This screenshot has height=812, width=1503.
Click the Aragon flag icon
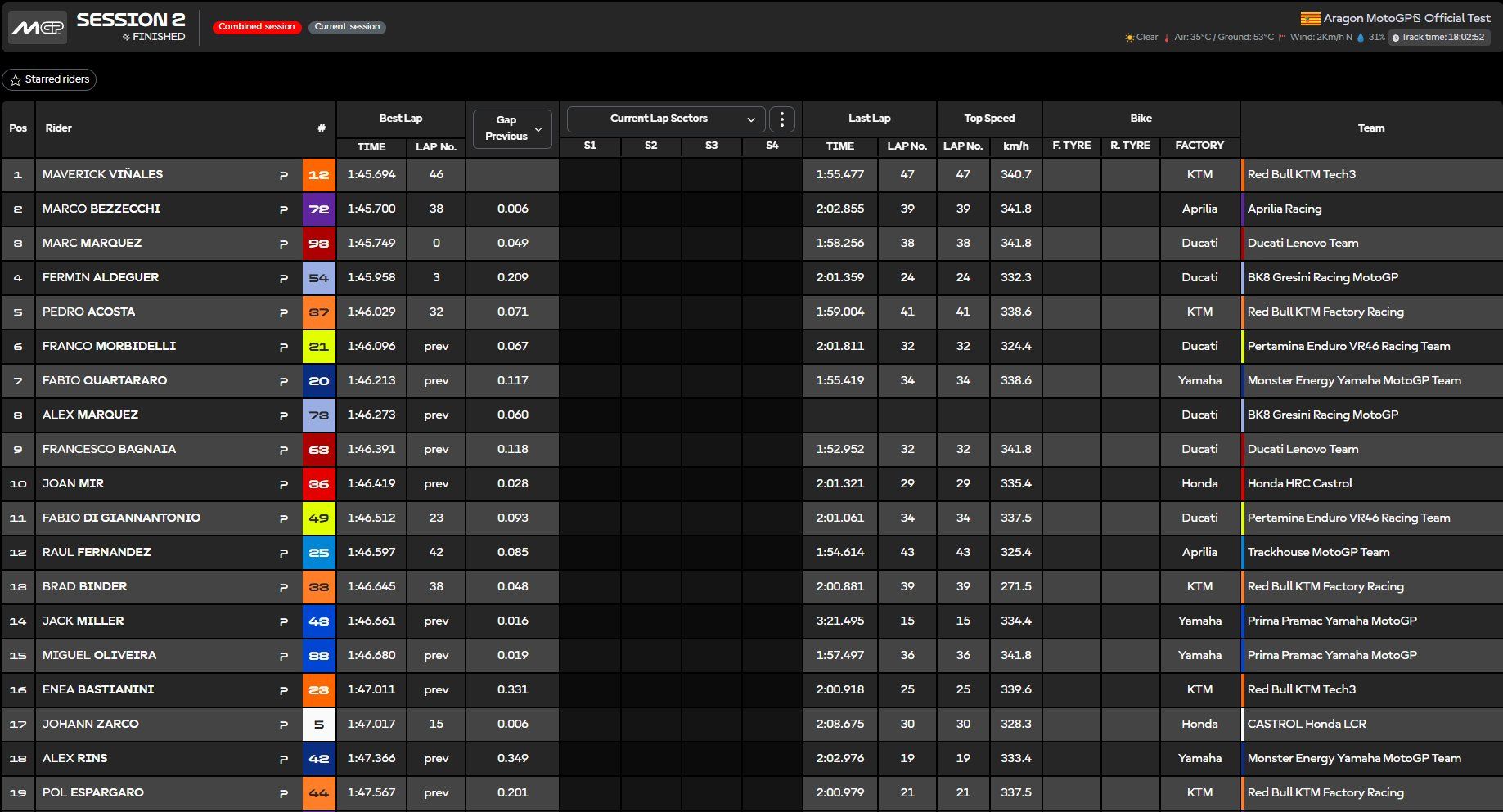tap(1310, 18)
